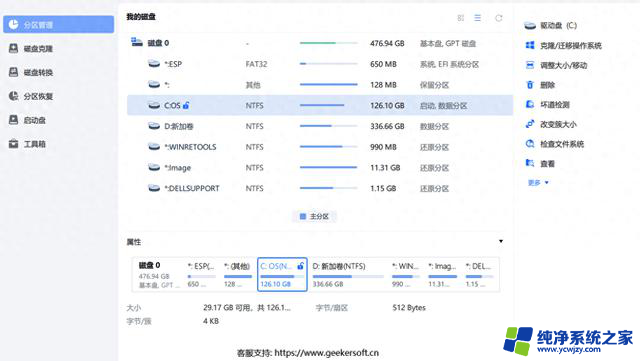Click 检查文件系统 action
The height and width of the screenshot is (361, 640).
pos(562,144)
